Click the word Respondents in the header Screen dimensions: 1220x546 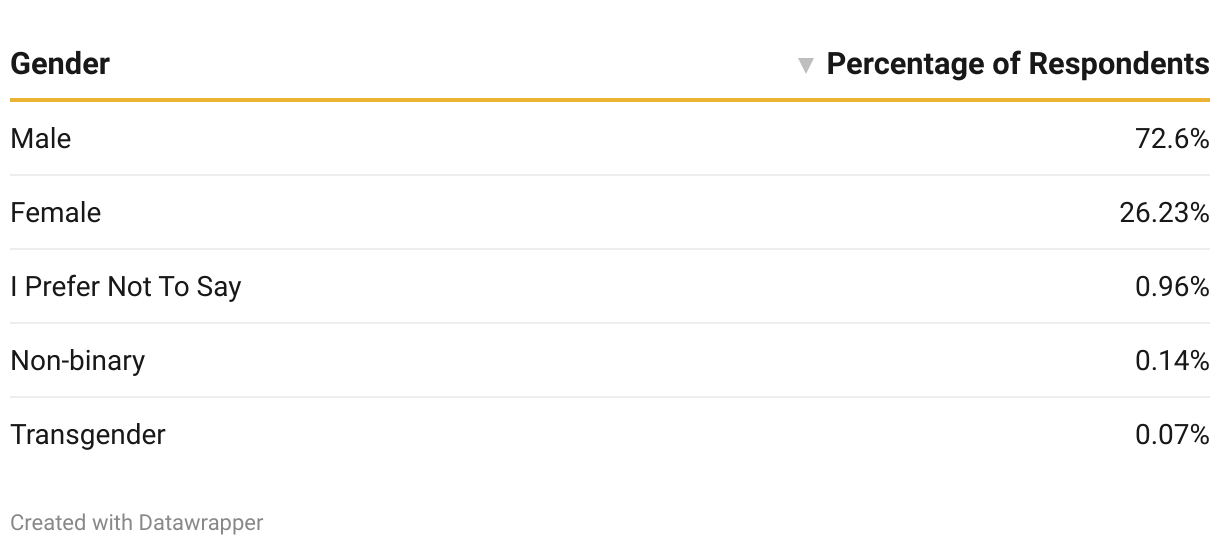click(x=1119, y=64)
